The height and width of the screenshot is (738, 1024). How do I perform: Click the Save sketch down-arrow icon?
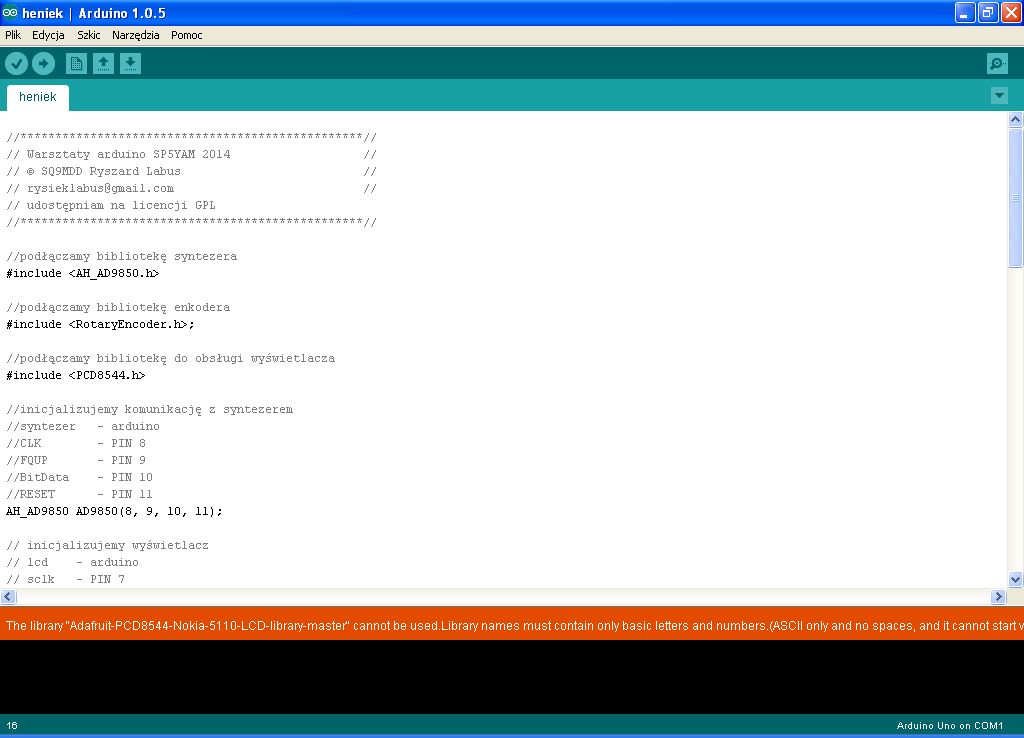(130, 64)
